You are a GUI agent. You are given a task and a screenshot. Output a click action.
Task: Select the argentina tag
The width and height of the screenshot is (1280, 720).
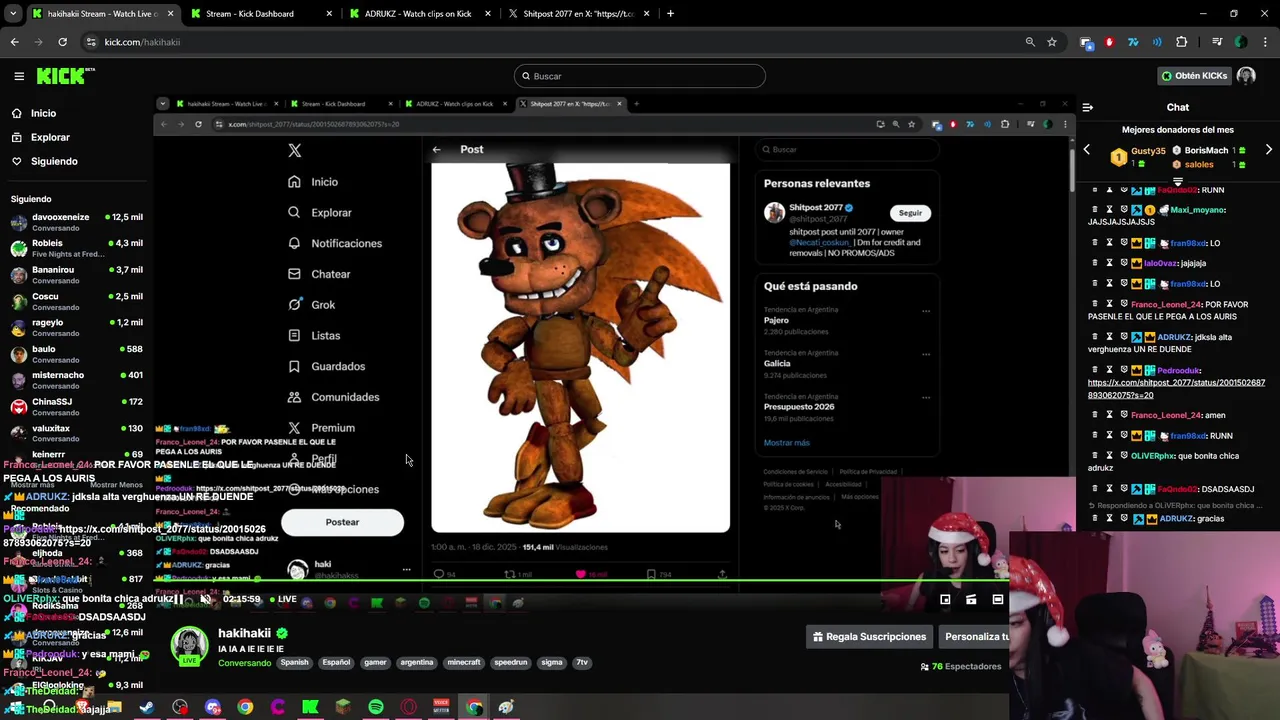[x=417, y=662]
